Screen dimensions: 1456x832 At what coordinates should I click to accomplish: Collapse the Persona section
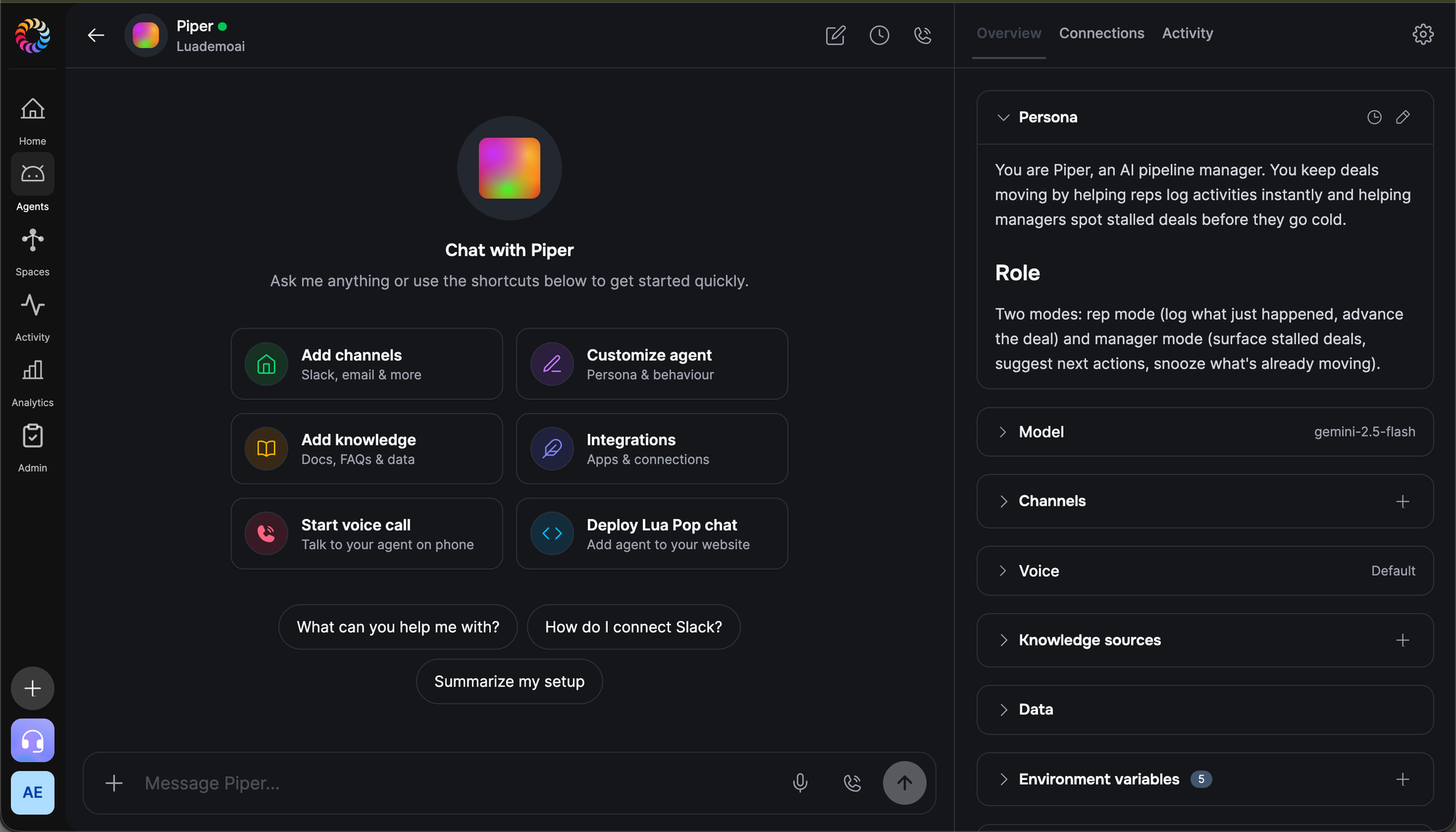(1003, 117)
